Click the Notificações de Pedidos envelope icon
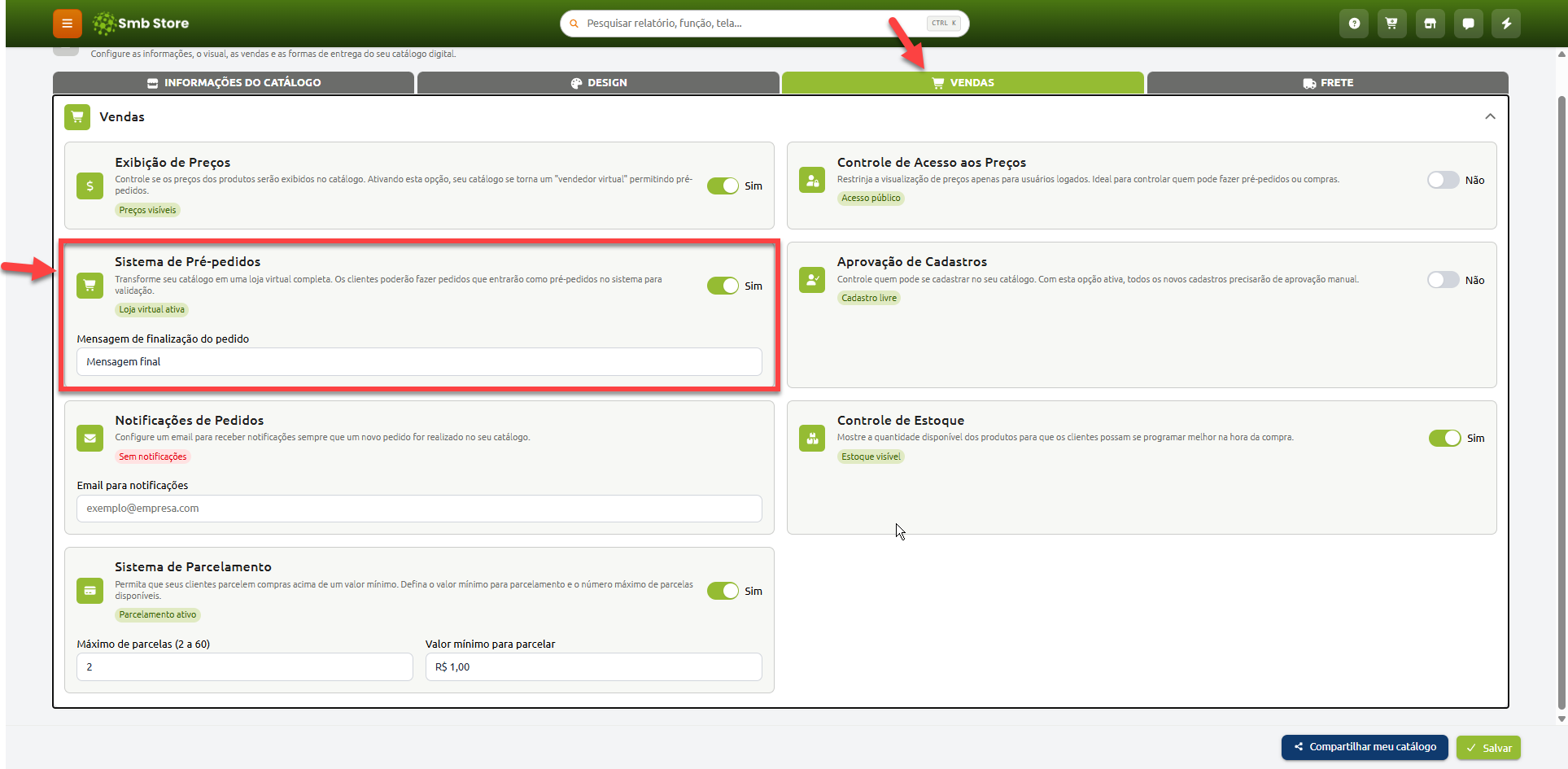 click(90, 438)
